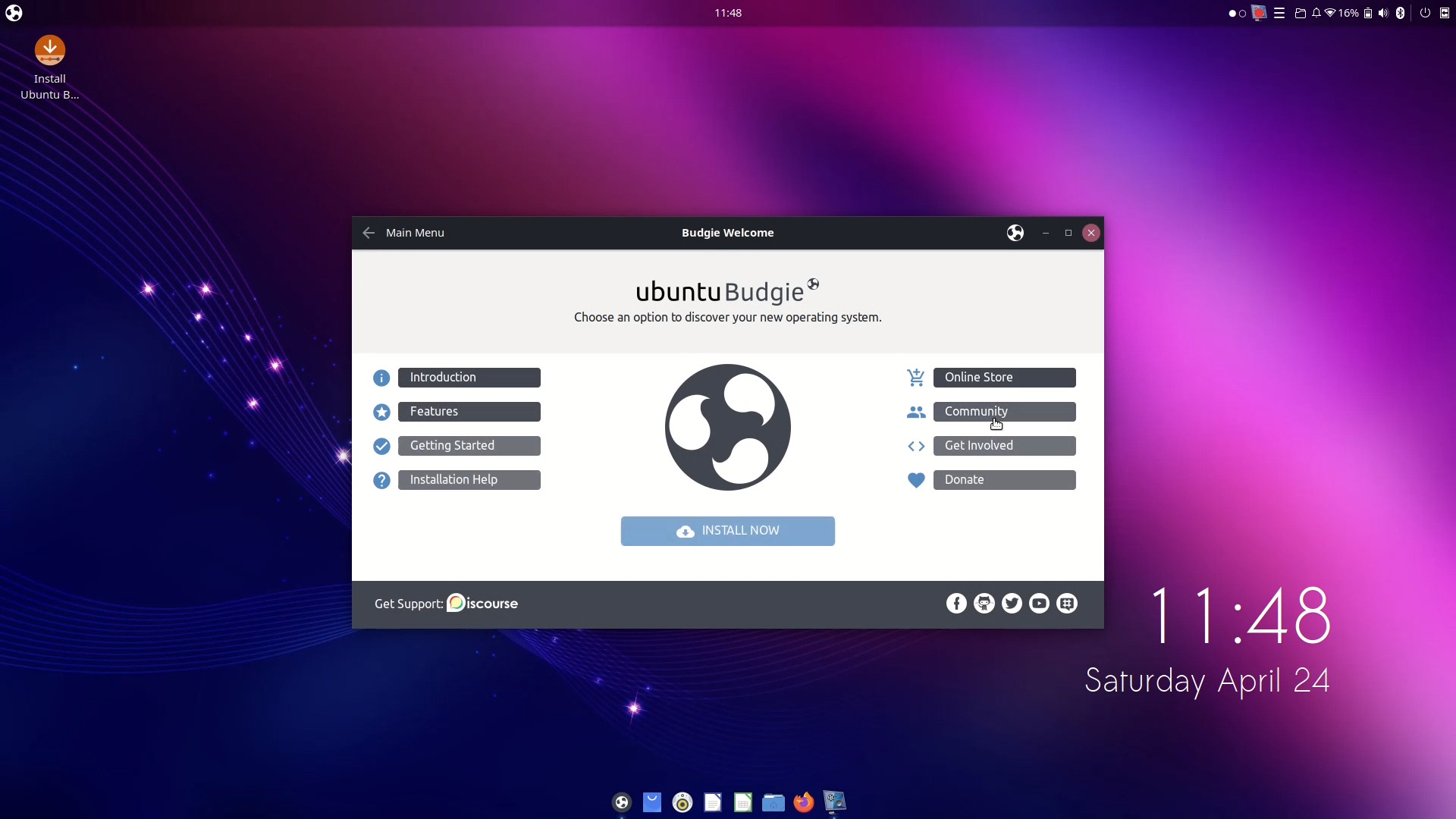Open the hamburger menu applet in the panel
1456x819 pixels.
click(x=1279, y=13)
